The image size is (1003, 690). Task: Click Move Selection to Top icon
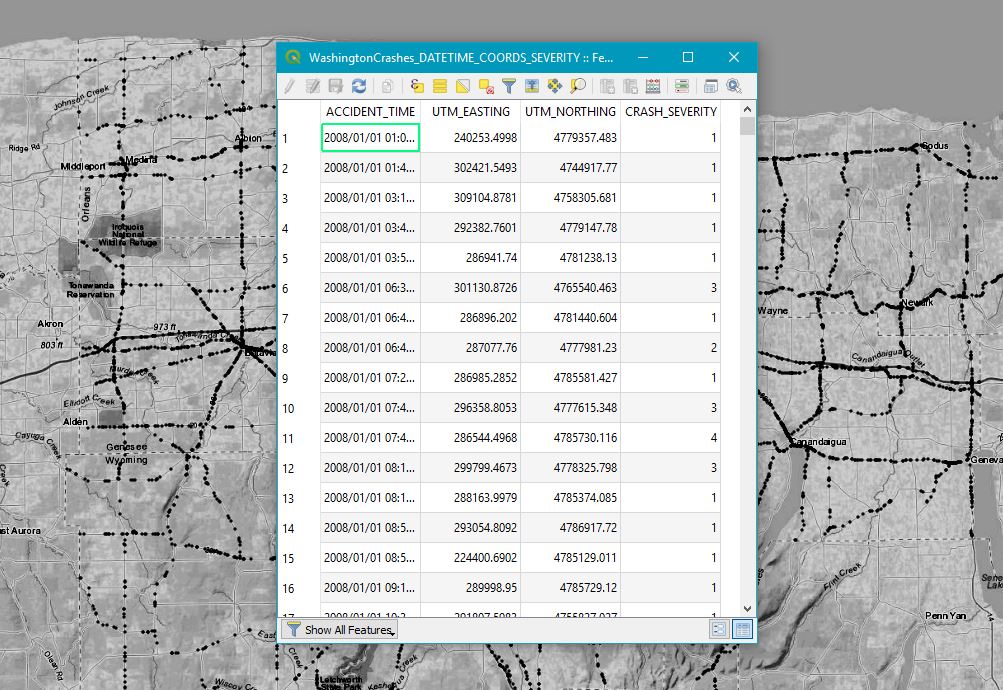tap(531, 87)
